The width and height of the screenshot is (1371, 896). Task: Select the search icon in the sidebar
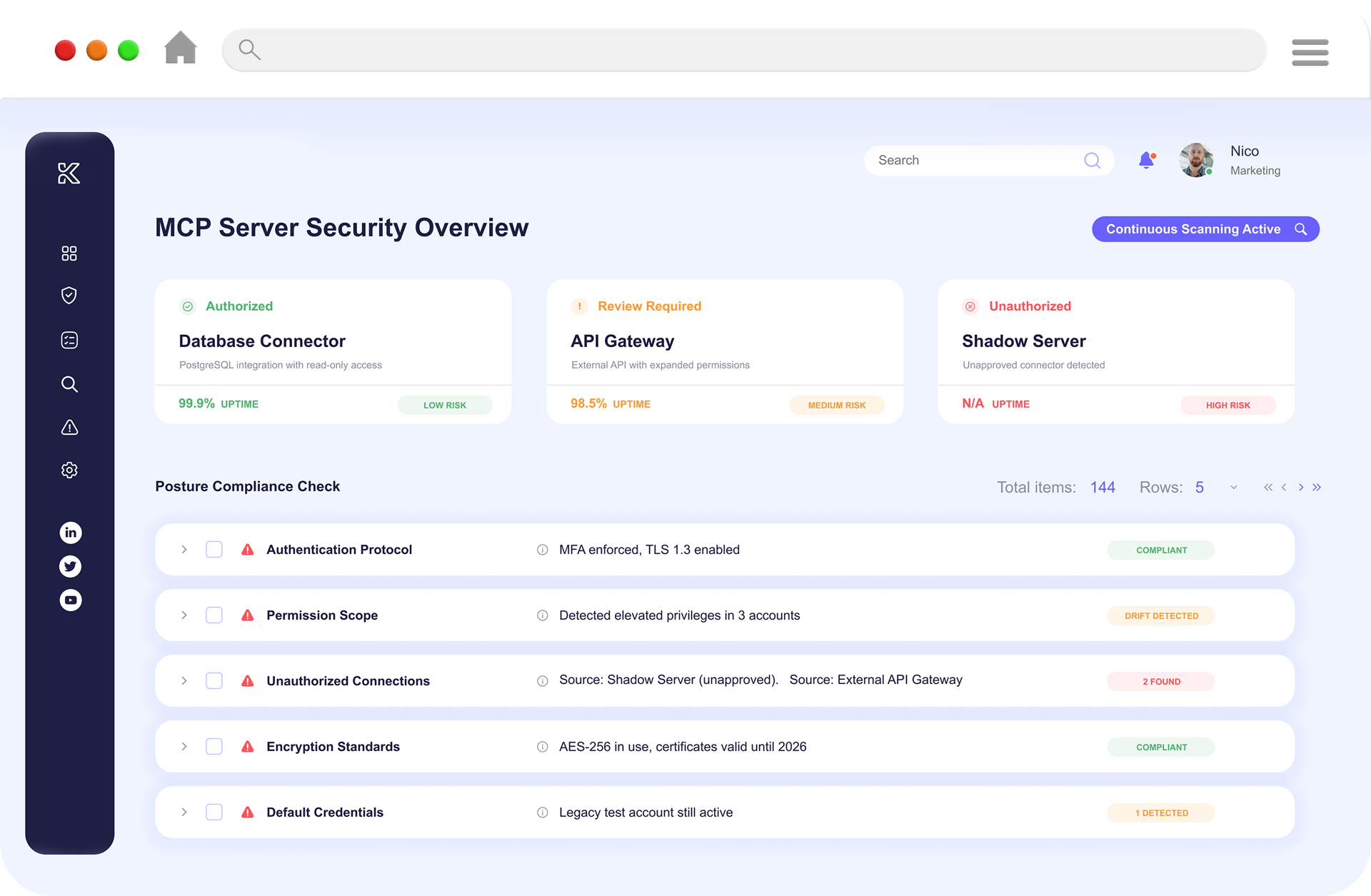pyautogui.click(x=69, y=384)
